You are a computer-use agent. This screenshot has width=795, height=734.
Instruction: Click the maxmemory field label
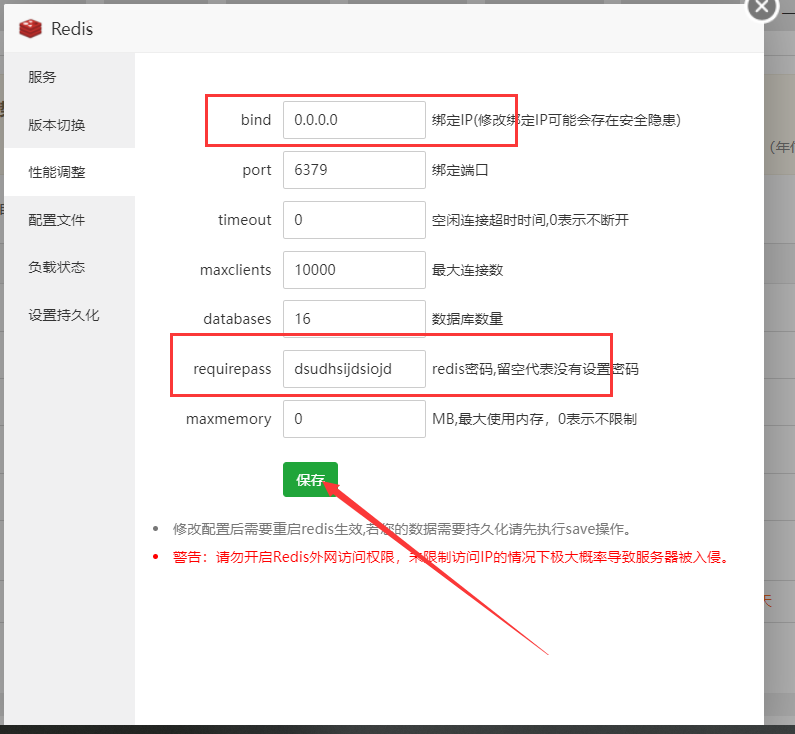pyautogui.click(x=229, y=419)
